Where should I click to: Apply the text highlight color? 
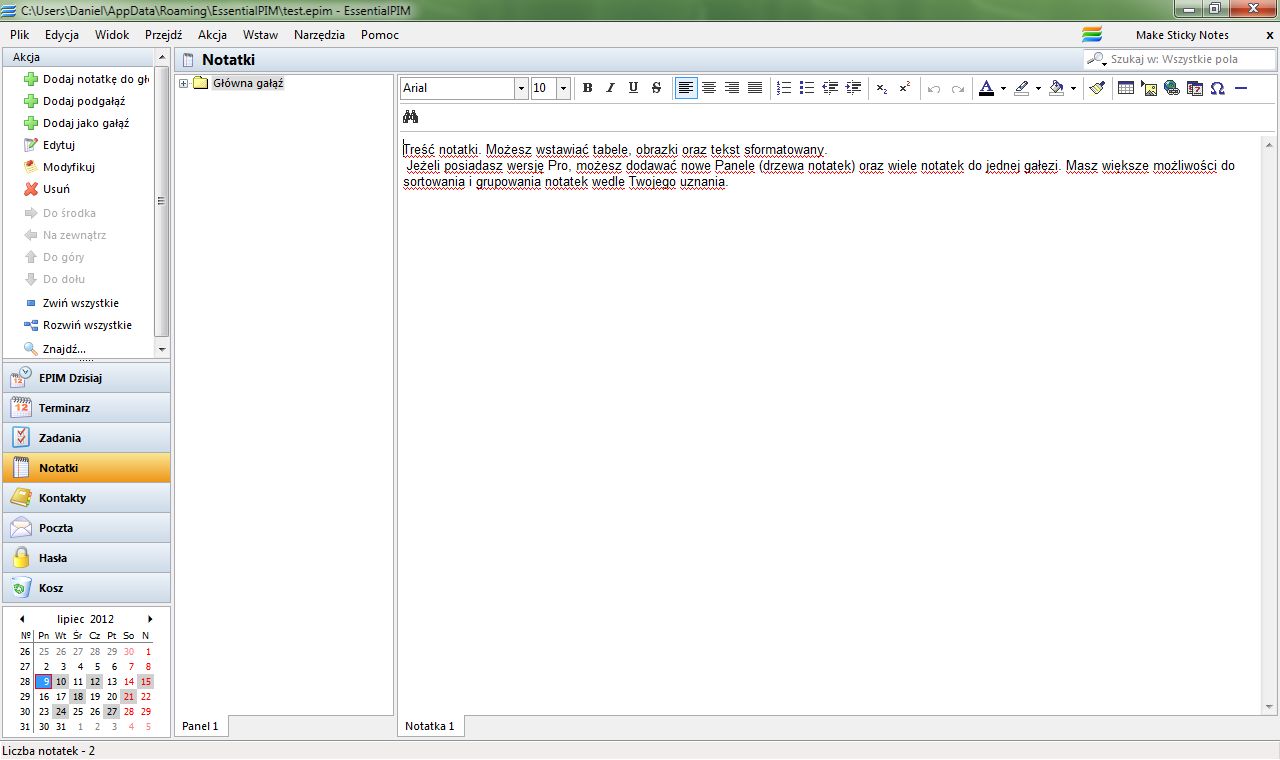[1021, 88]
